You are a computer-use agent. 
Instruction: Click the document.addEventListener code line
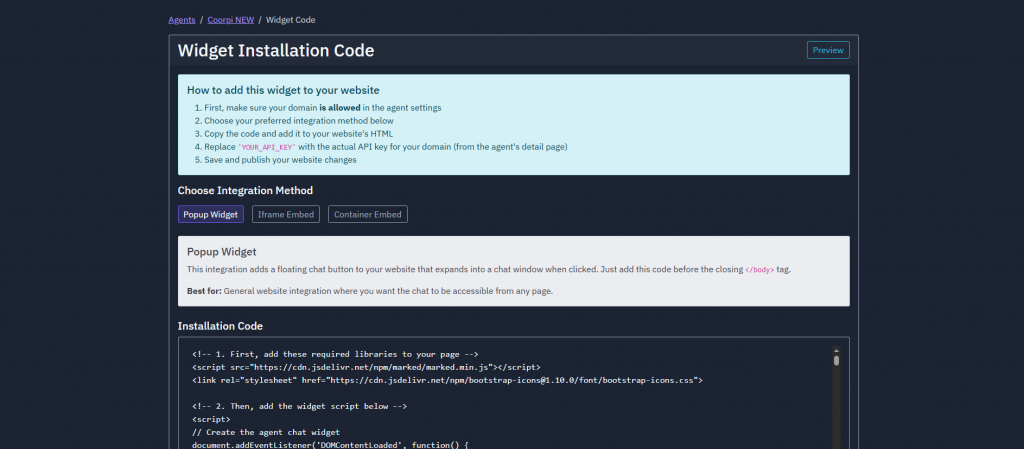pyautogui.click(x=330, y=444)
